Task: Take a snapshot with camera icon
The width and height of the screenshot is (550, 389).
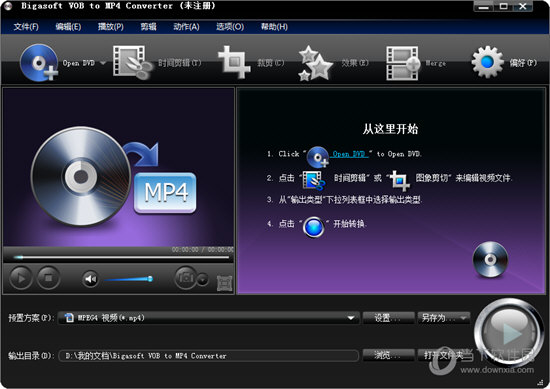Action: coord(186,278)
